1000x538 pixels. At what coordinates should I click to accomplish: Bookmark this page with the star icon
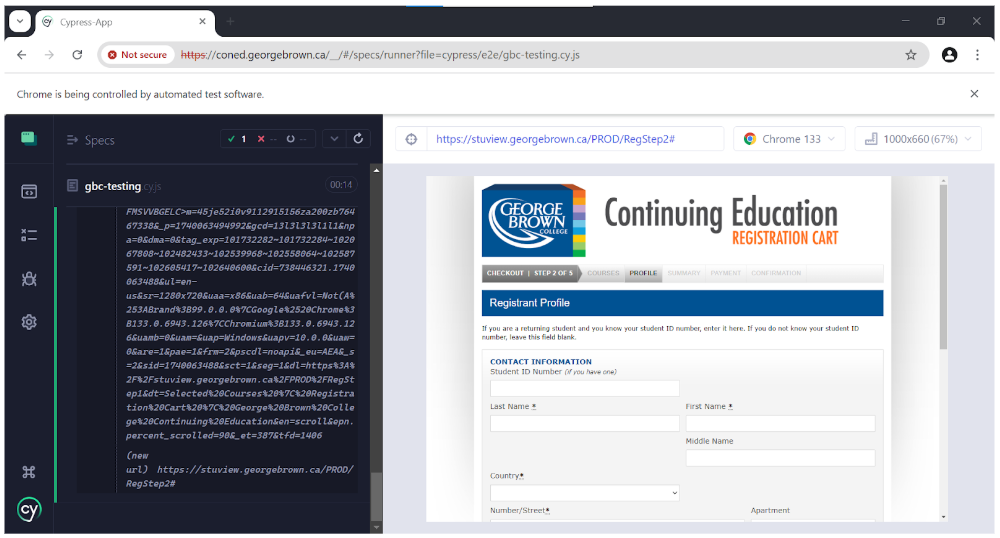pyautogui.click(x=911, y=55)
